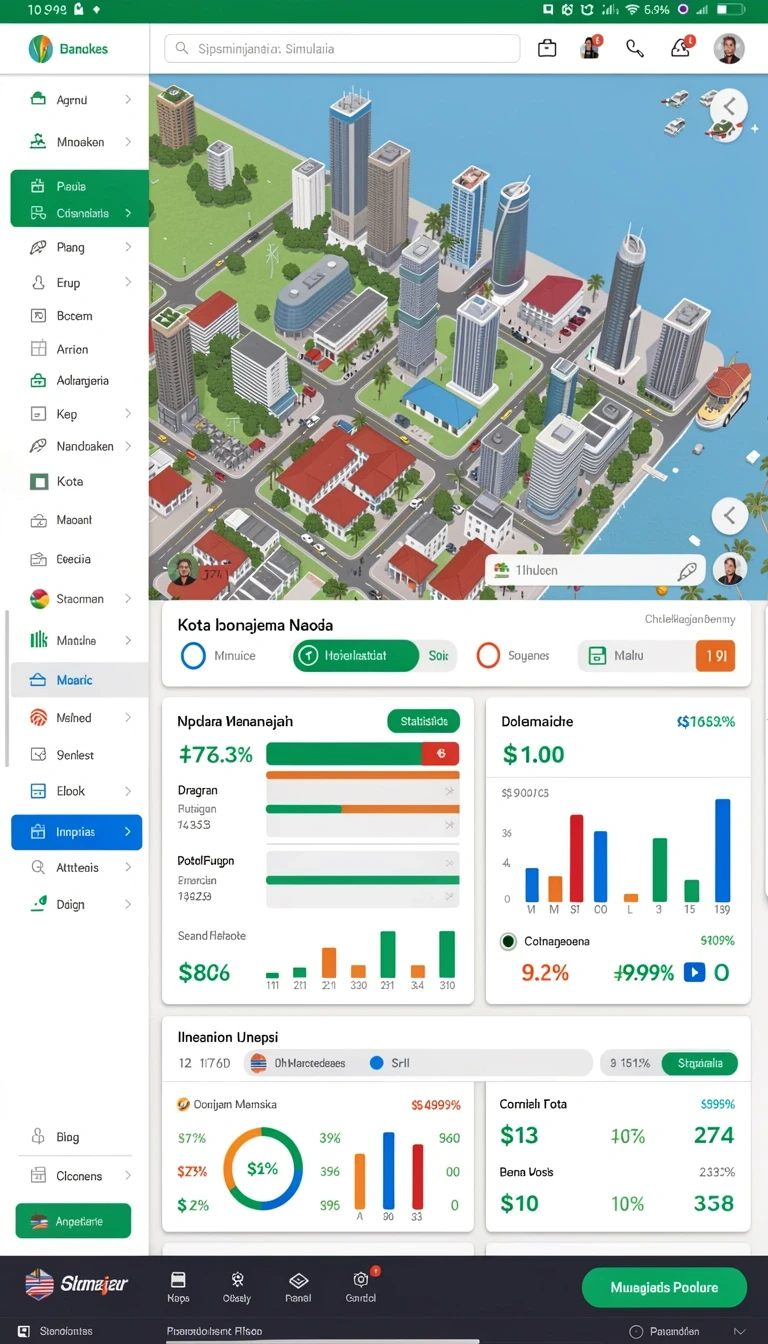The height and width of the screenshot is (1344, 768).
Task: Click the 76.3% green-red progress bar
Action: click(x=362, y=754)
